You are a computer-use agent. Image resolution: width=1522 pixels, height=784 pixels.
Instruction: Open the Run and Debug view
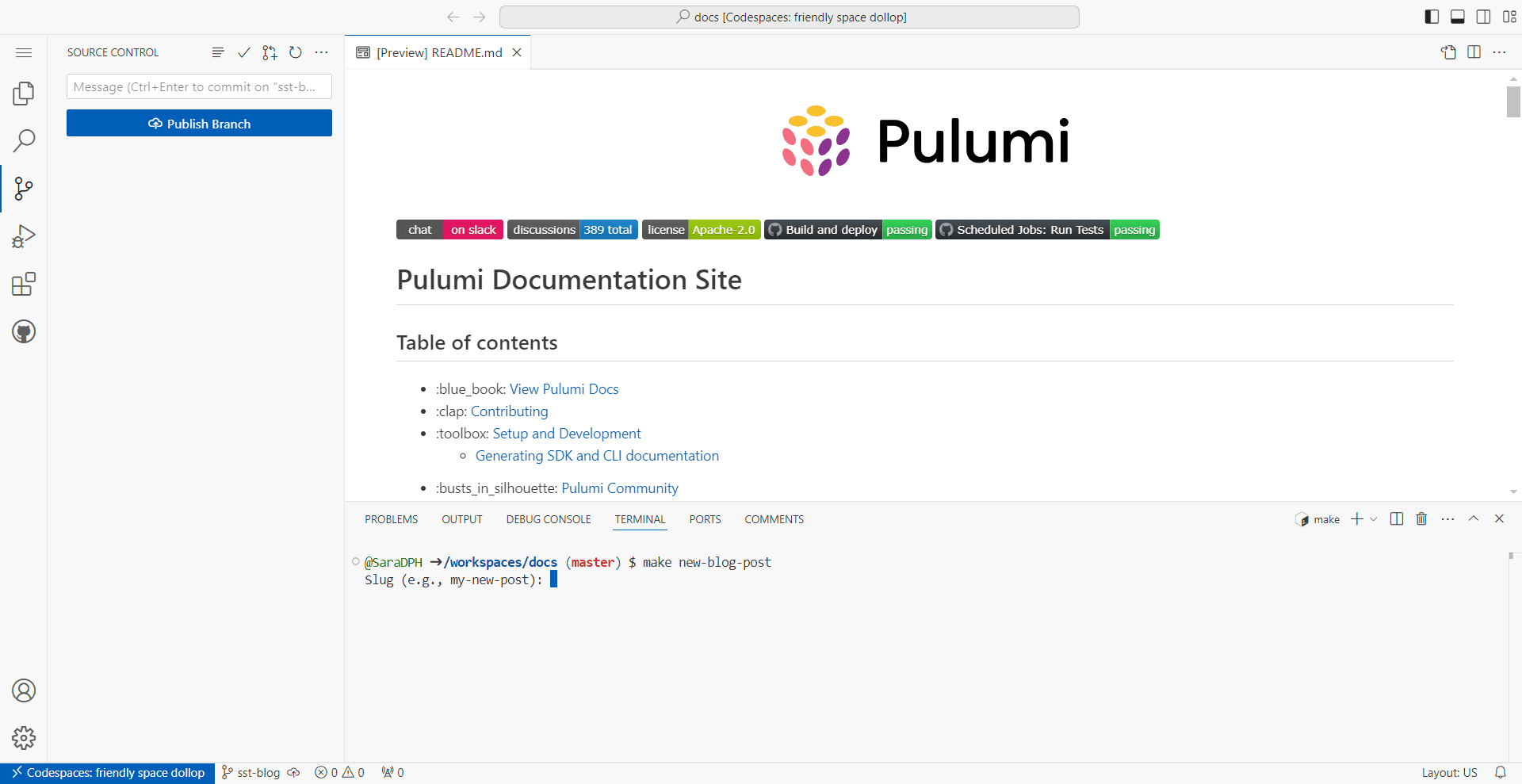(24, 236)
